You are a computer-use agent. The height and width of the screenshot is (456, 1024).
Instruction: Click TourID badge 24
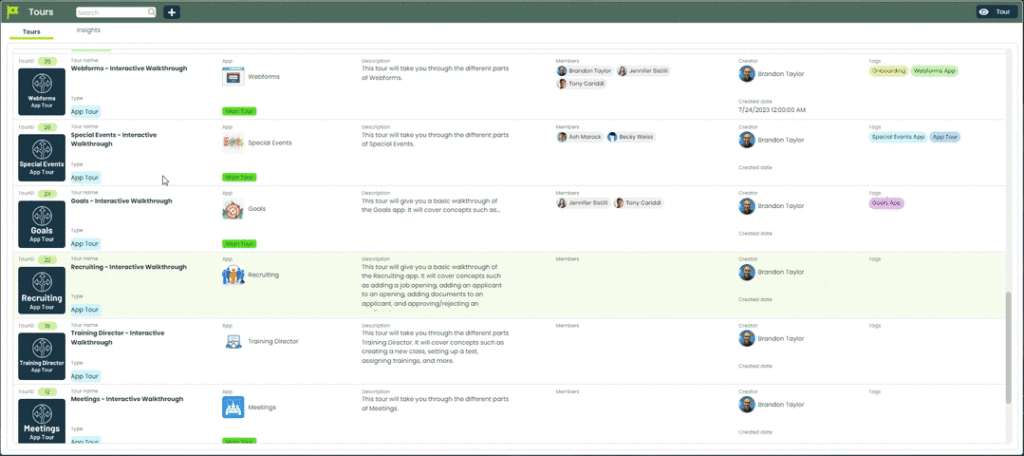click(47, 193)
